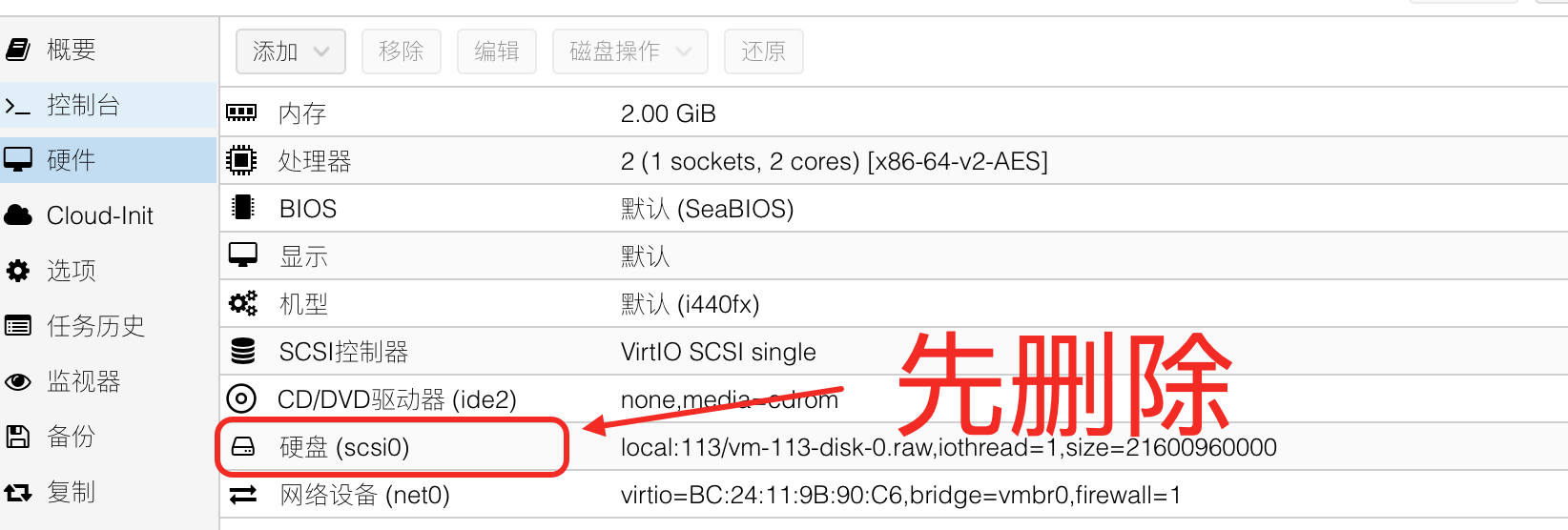Image resolution: width=1568 pixels, height=530 pixels.
Task: Expand the 磁盘操作 (Disk Action) dropdown
Action: click(x=629, y=51)
